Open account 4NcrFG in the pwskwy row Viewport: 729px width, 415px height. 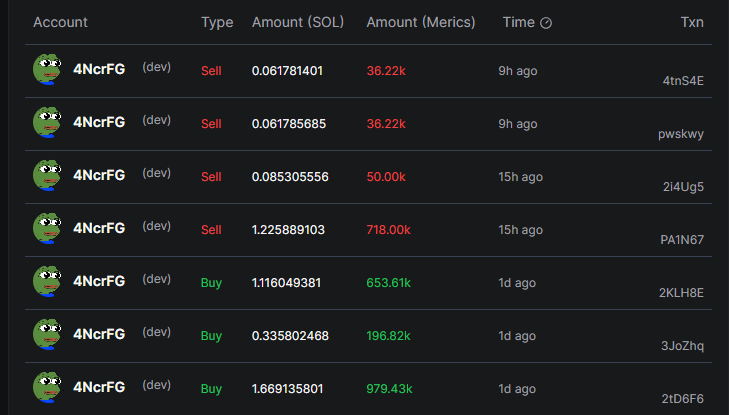point(99,122)
